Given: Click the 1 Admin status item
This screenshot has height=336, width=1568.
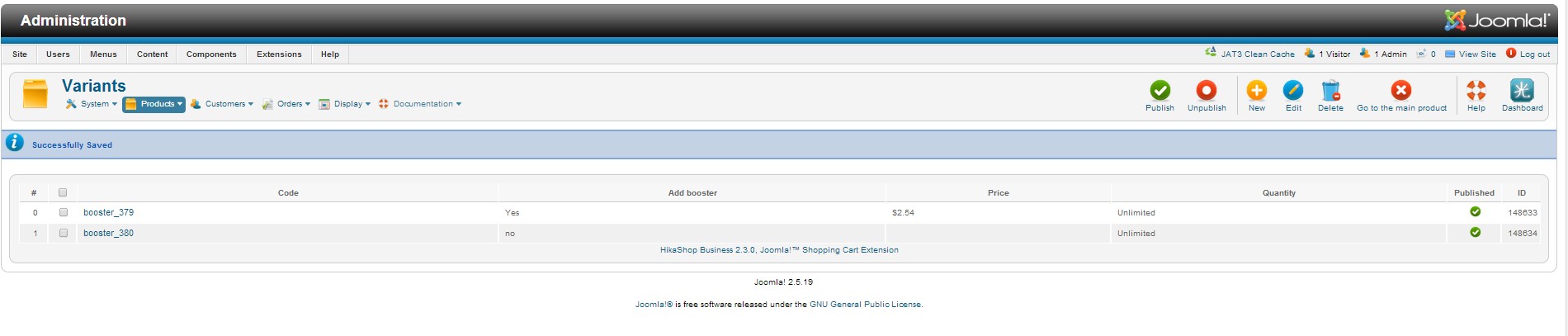Looking at the screenshot, I should click(1383, 54).
